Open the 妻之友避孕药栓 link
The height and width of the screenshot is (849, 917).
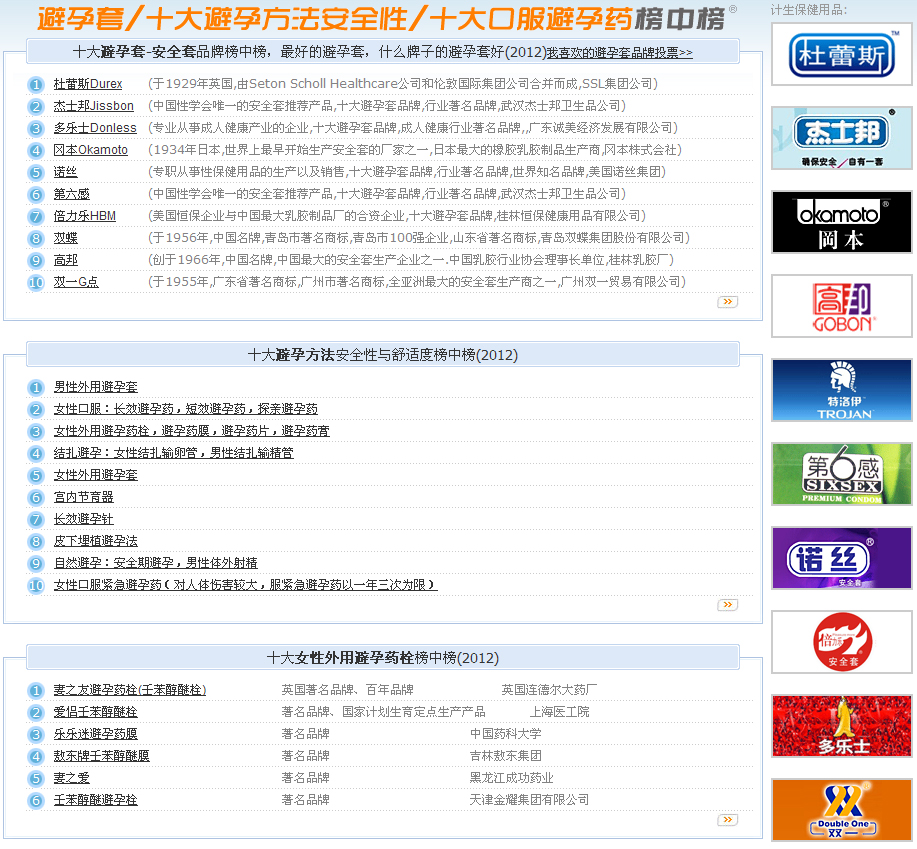point(130,690)
